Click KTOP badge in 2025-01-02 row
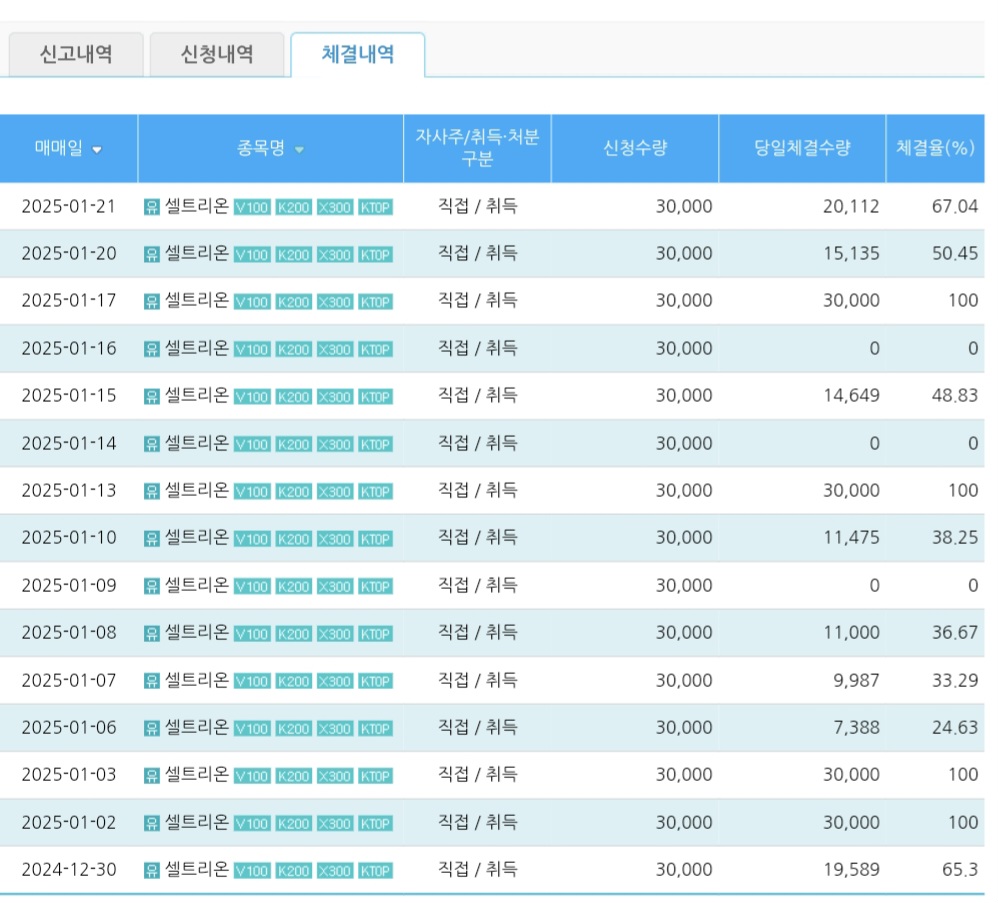 376,823
